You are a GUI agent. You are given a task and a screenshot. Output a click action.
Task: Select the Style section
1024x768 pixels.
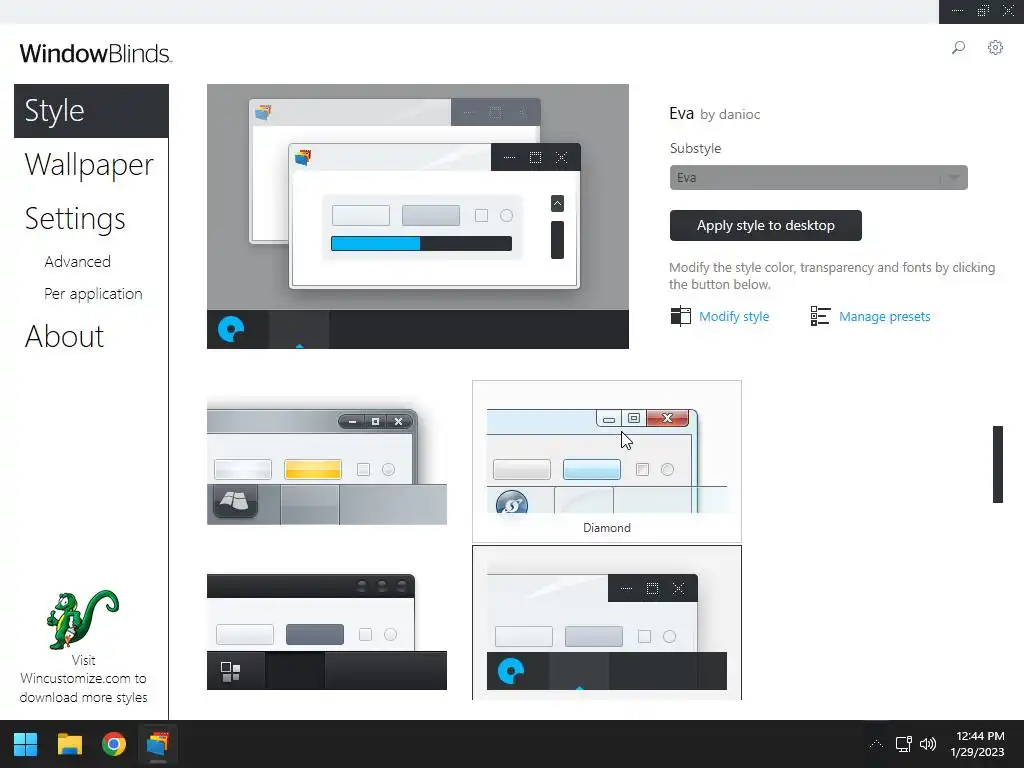click(x=91, y=111)
